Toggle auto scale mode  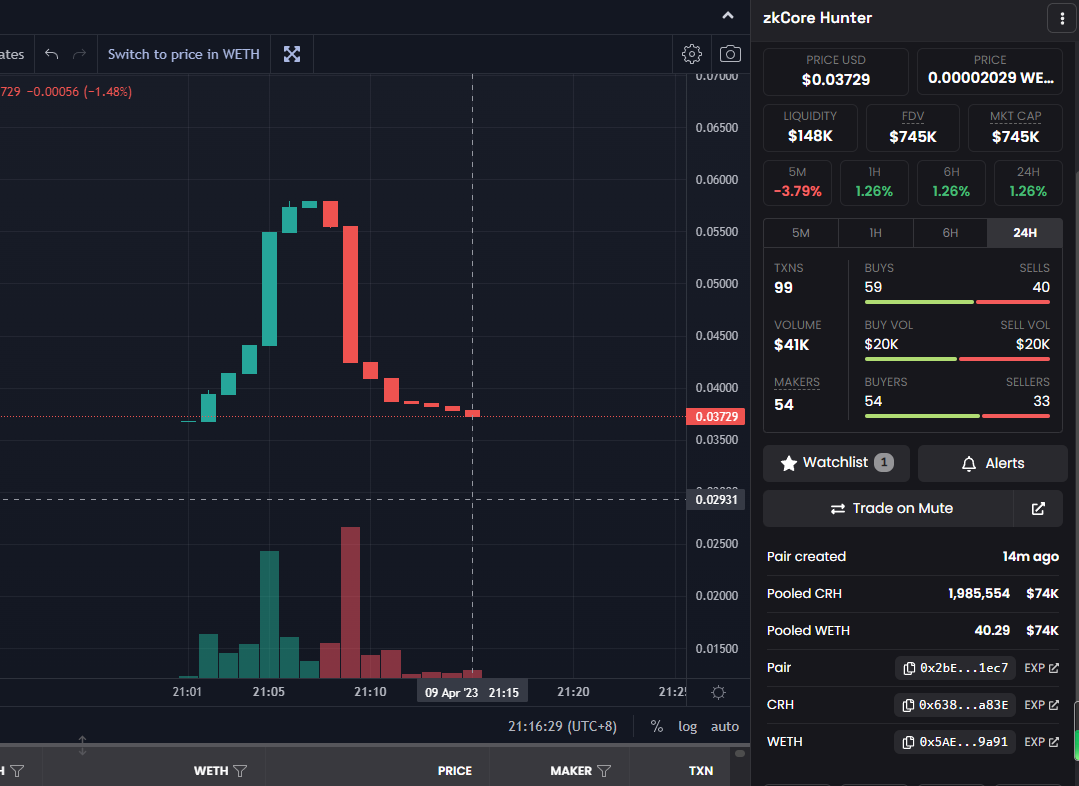click(x=725, y=726)
